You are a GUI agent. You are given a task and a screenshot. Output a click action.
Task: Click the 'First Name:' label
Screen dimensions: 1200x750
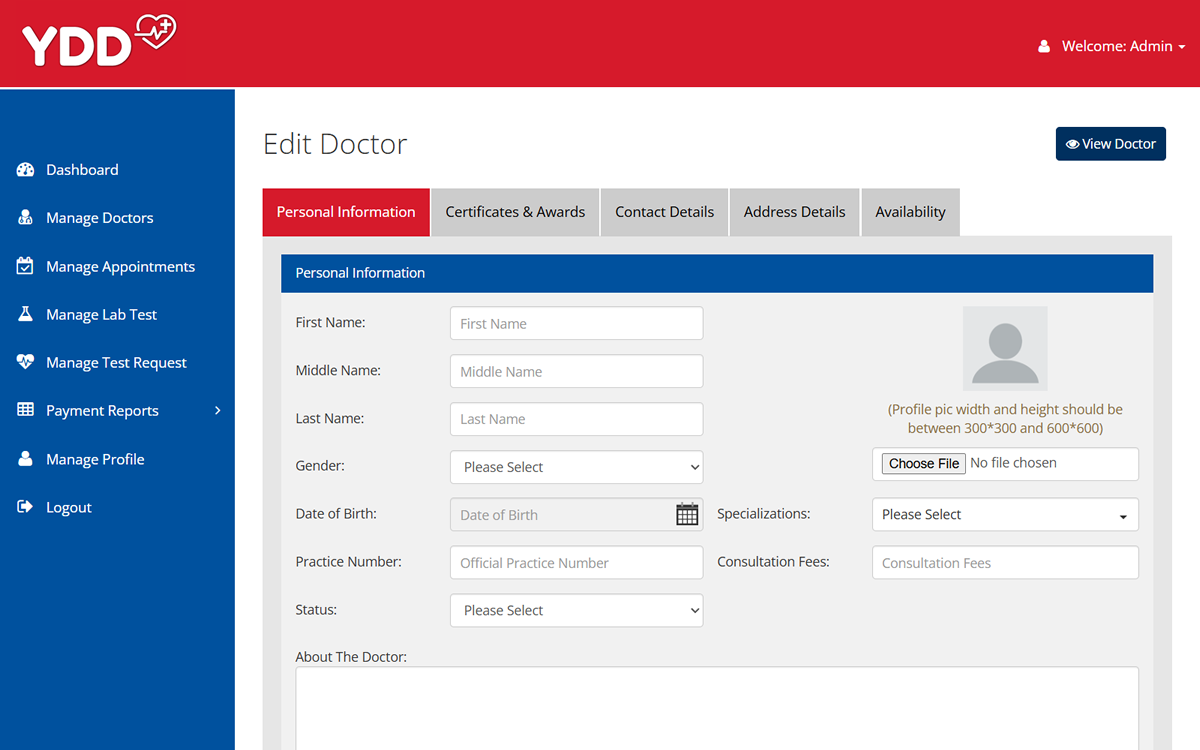(330, 322)
